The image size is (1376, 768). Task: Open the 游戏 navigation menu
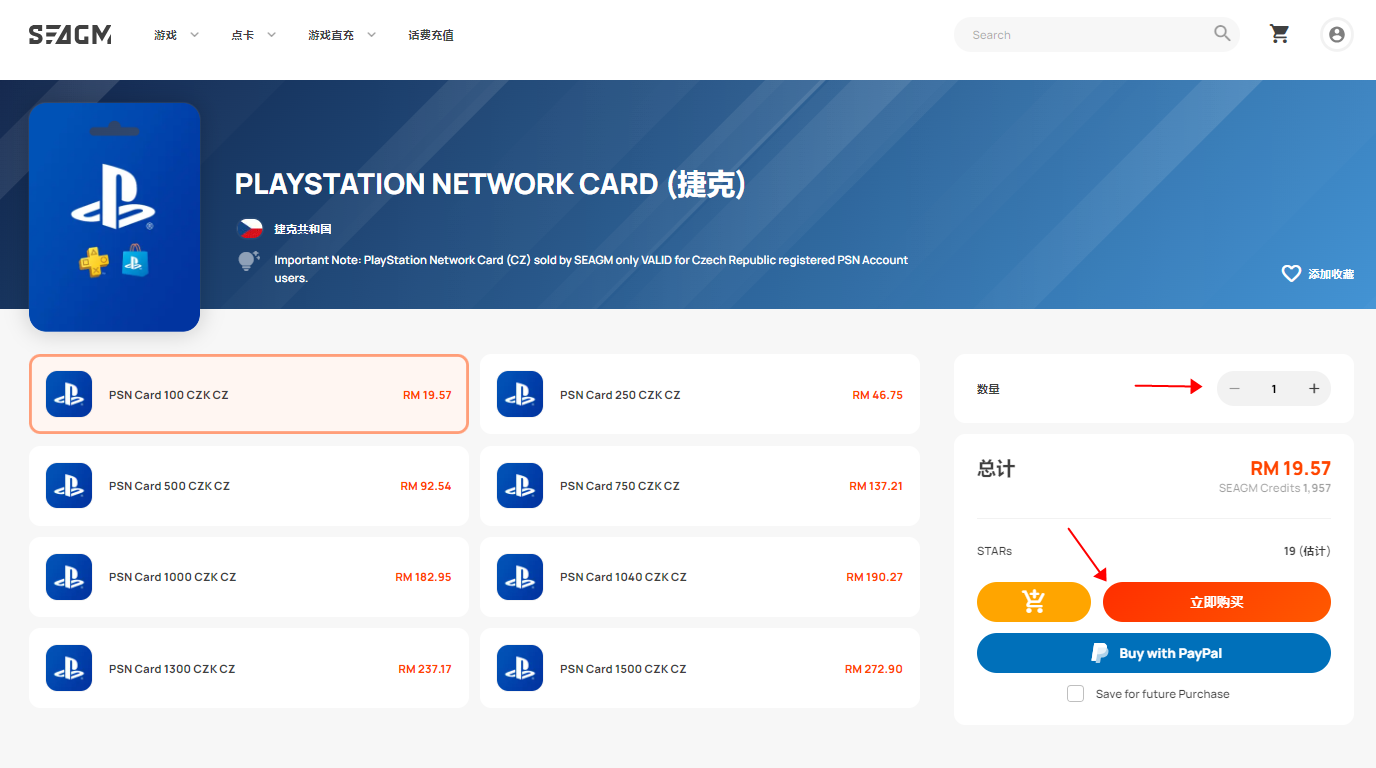click(165, 35)
